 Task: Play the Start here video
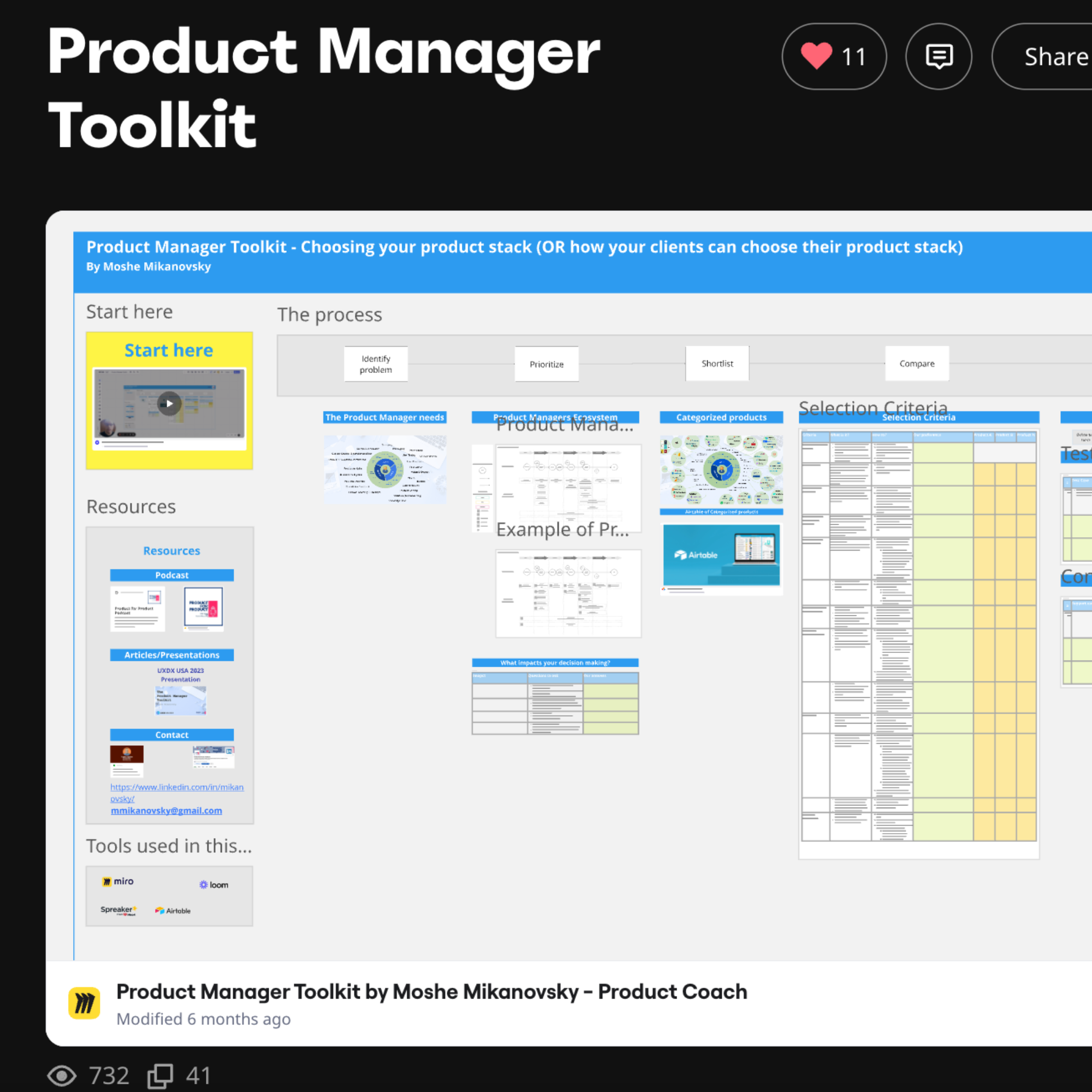(169, 403)
